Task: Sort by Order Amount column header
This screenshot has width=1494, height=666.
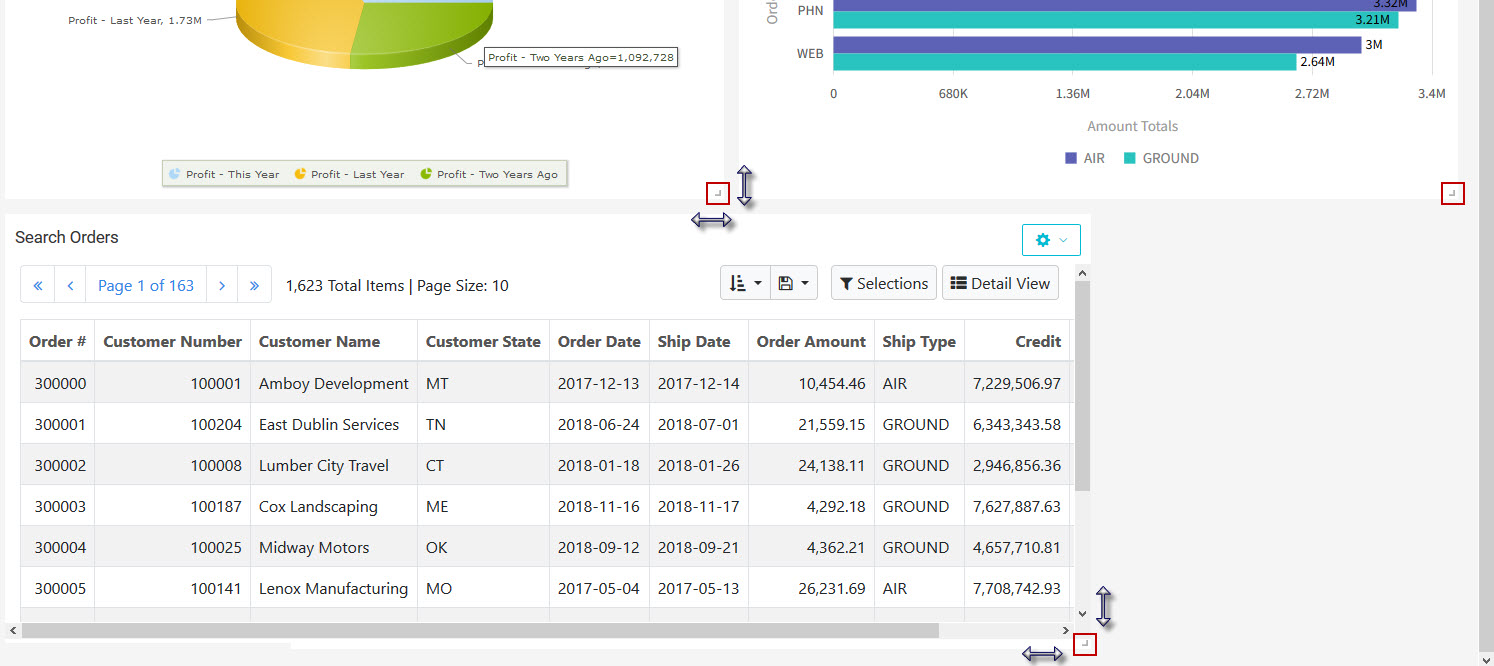Action: click(x=810, y=342)
